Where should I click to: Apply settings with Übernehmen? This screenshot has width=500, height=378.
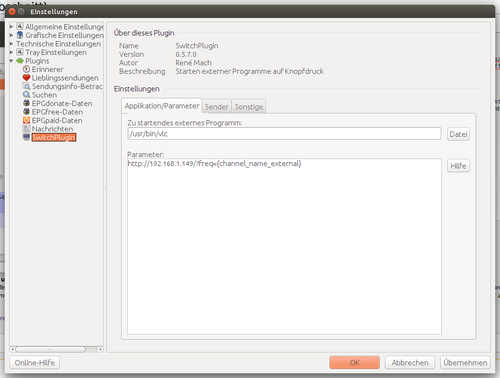(x=465, y=362)
